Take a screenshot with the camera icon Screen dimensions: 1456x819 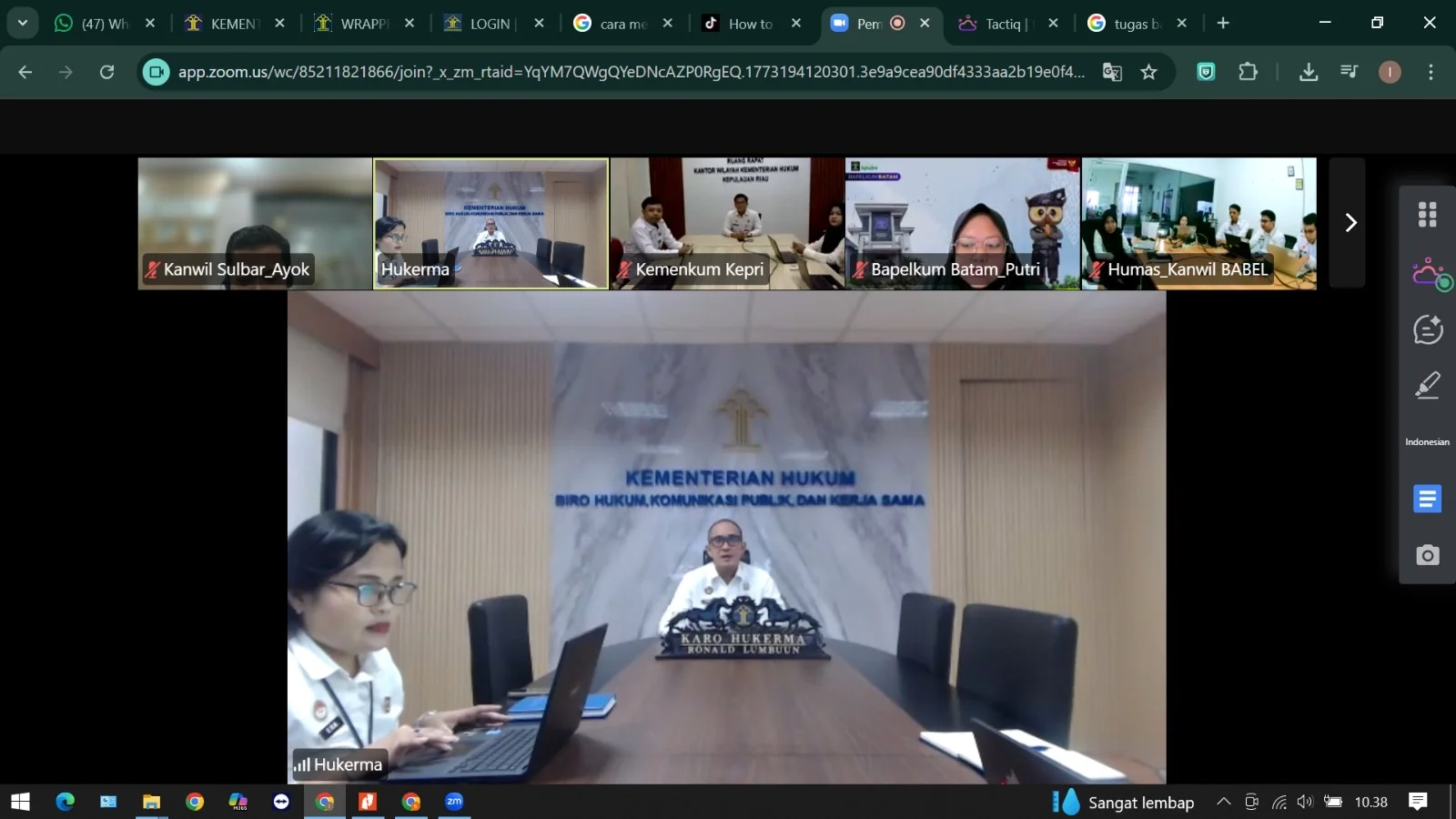tap(1427, 555)
